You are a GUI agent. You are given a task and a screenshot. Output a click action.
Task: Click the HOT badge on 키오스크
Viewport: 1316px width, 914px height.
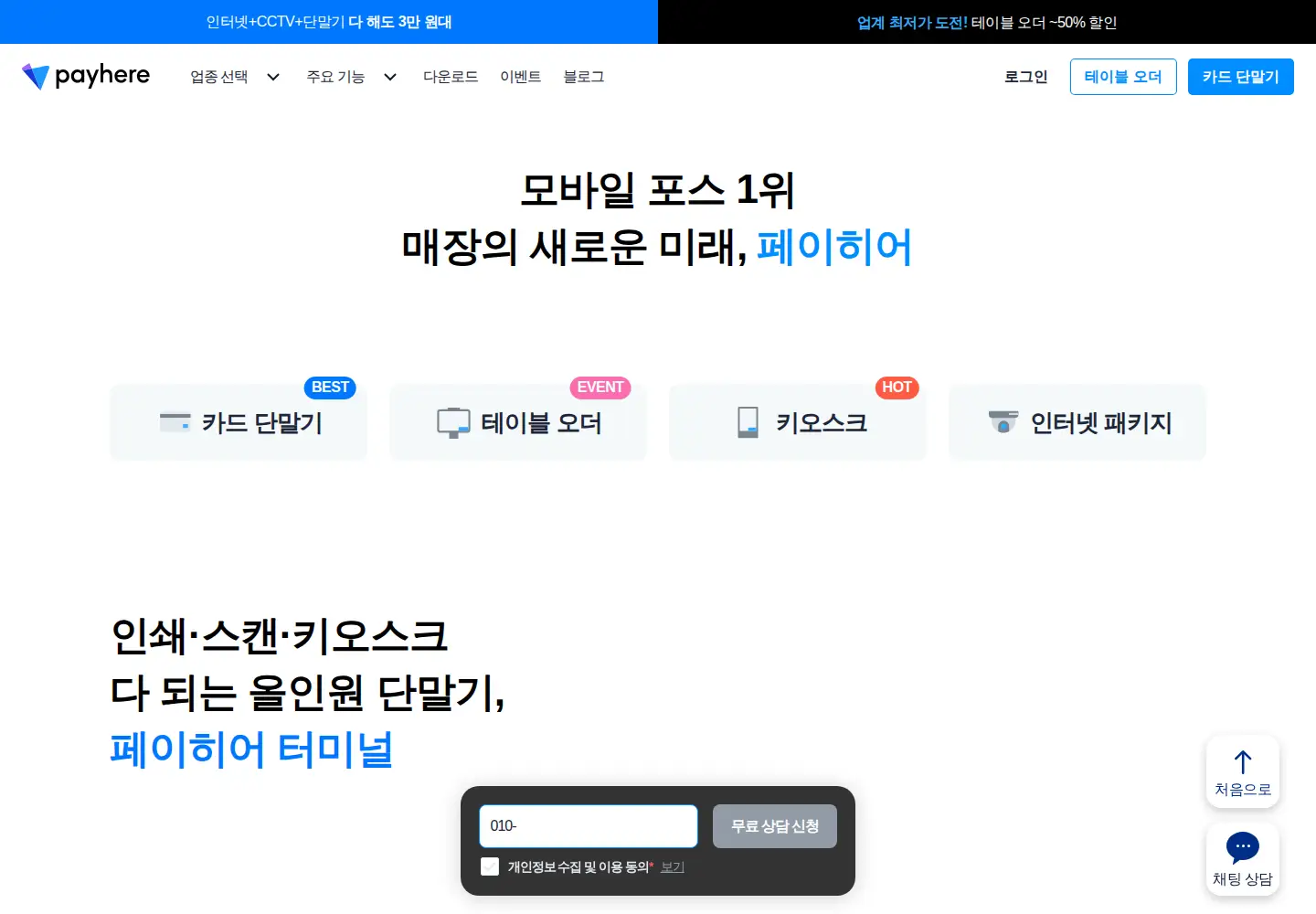[x=897, y=388]
